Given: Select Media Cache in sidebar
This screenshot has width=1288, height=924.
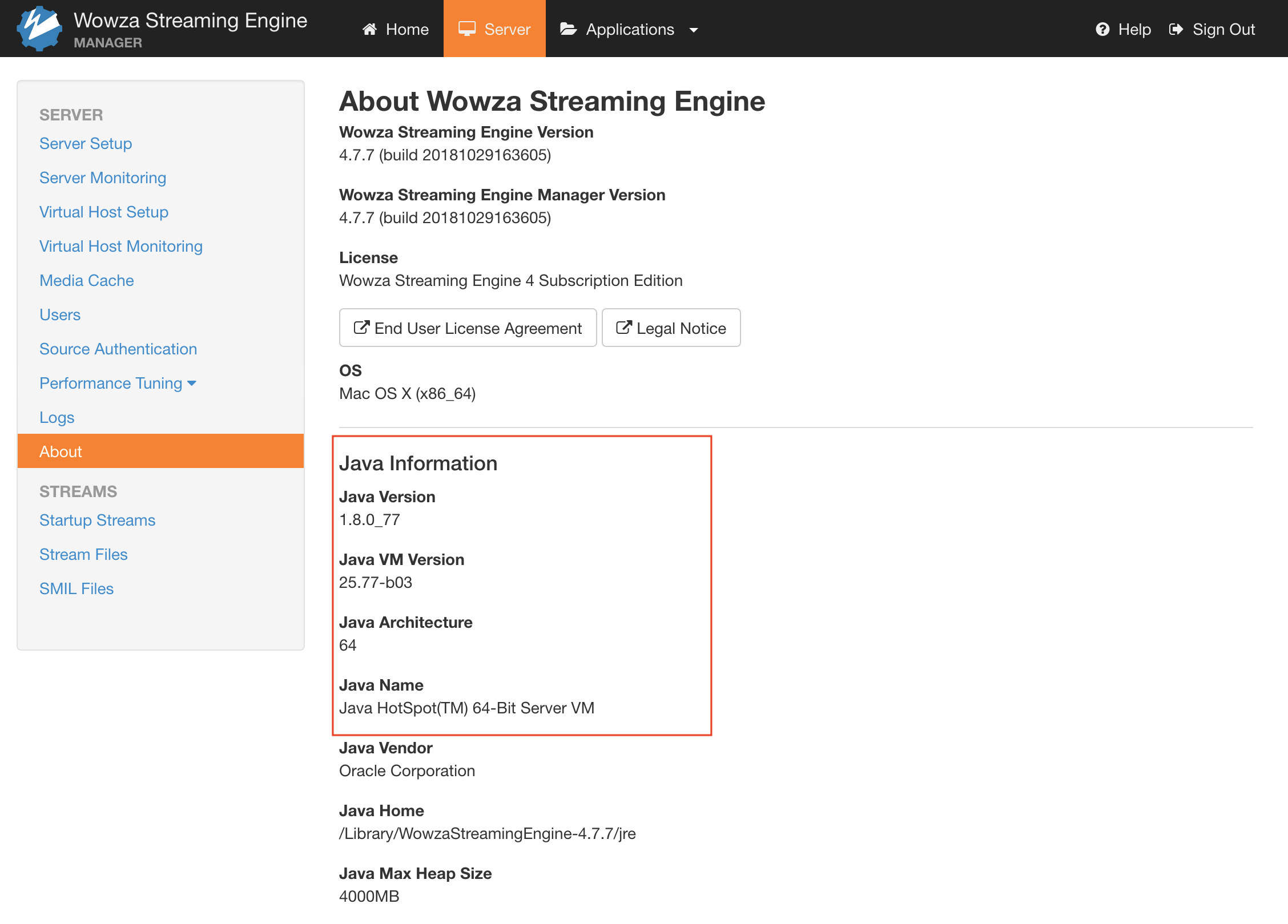Looking at the screenshot, I should click(x=87, y=280).
